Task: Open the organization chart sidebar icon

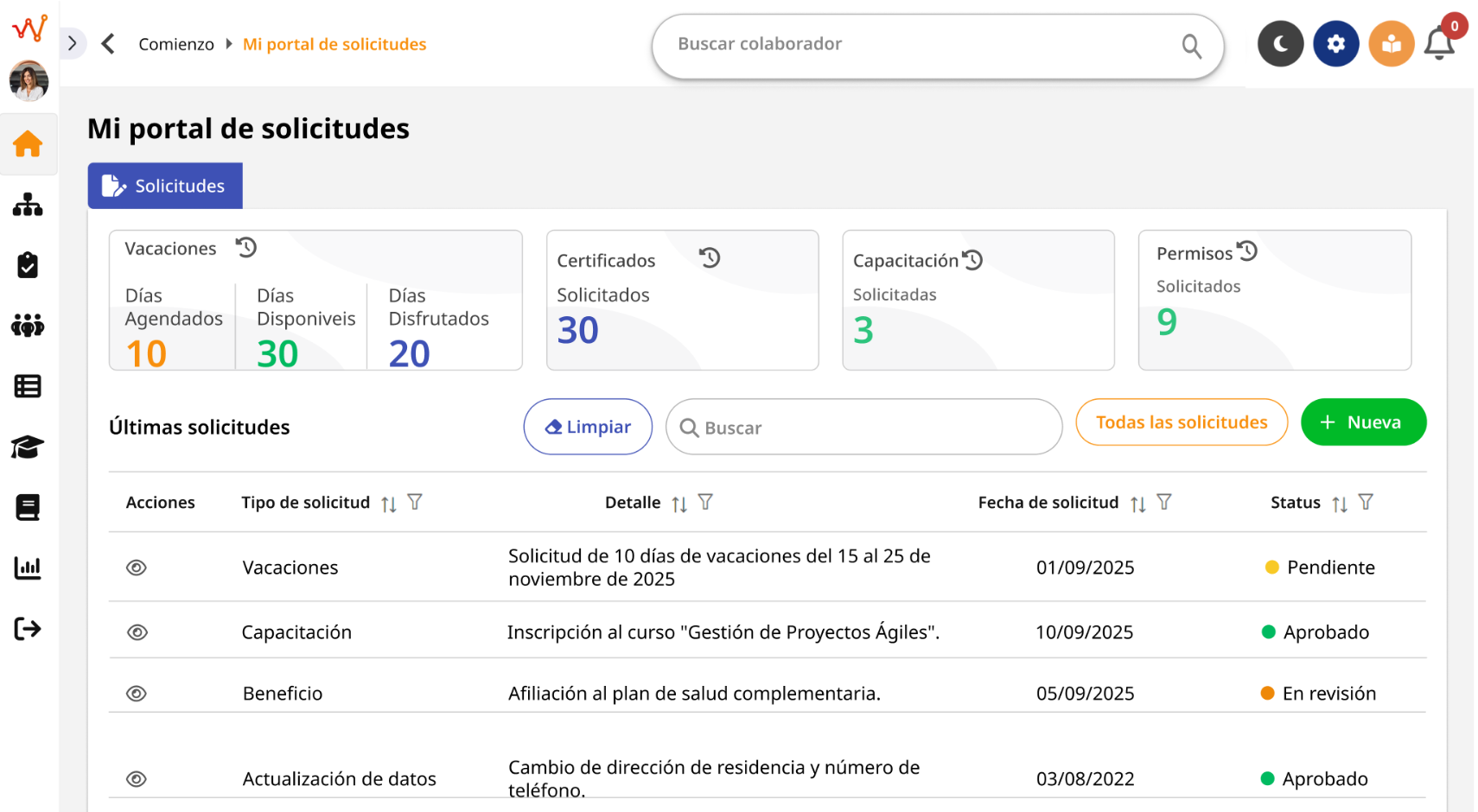Action: point(28,205)
